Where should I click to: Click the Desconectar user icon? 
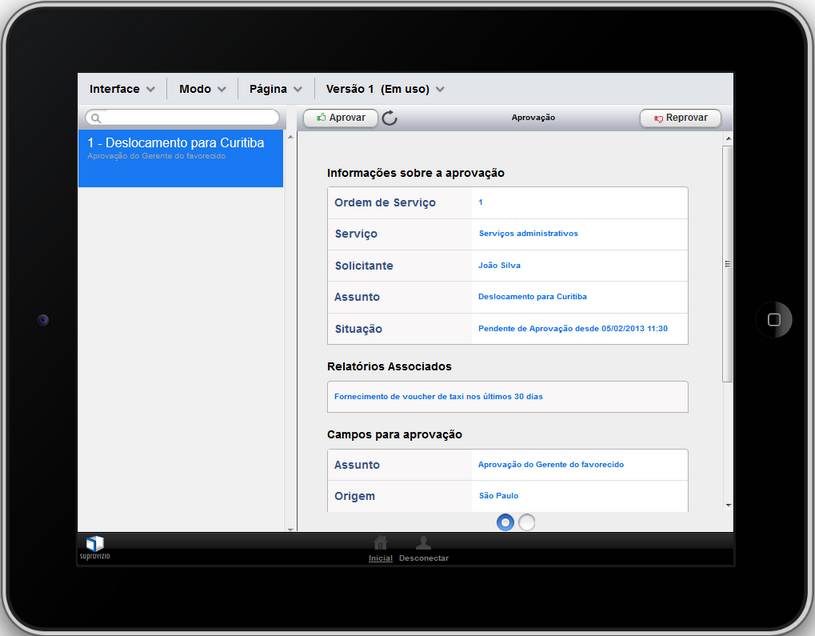(x=424, y=543)
